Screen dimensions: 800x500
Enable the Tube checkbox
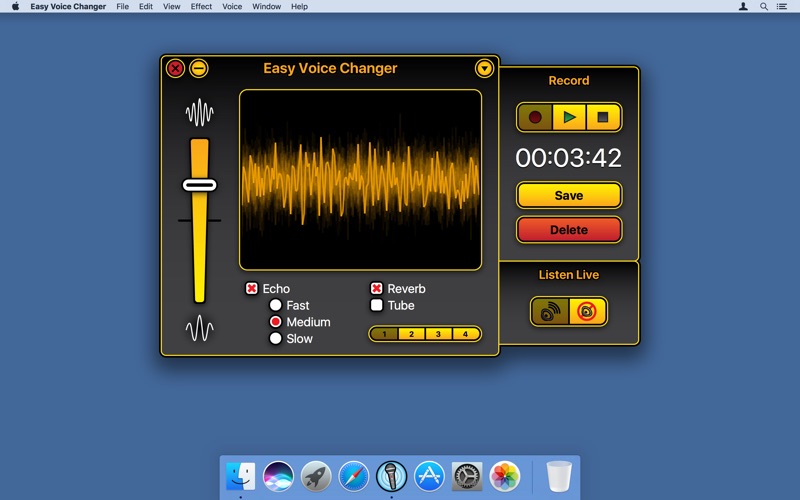377,306
